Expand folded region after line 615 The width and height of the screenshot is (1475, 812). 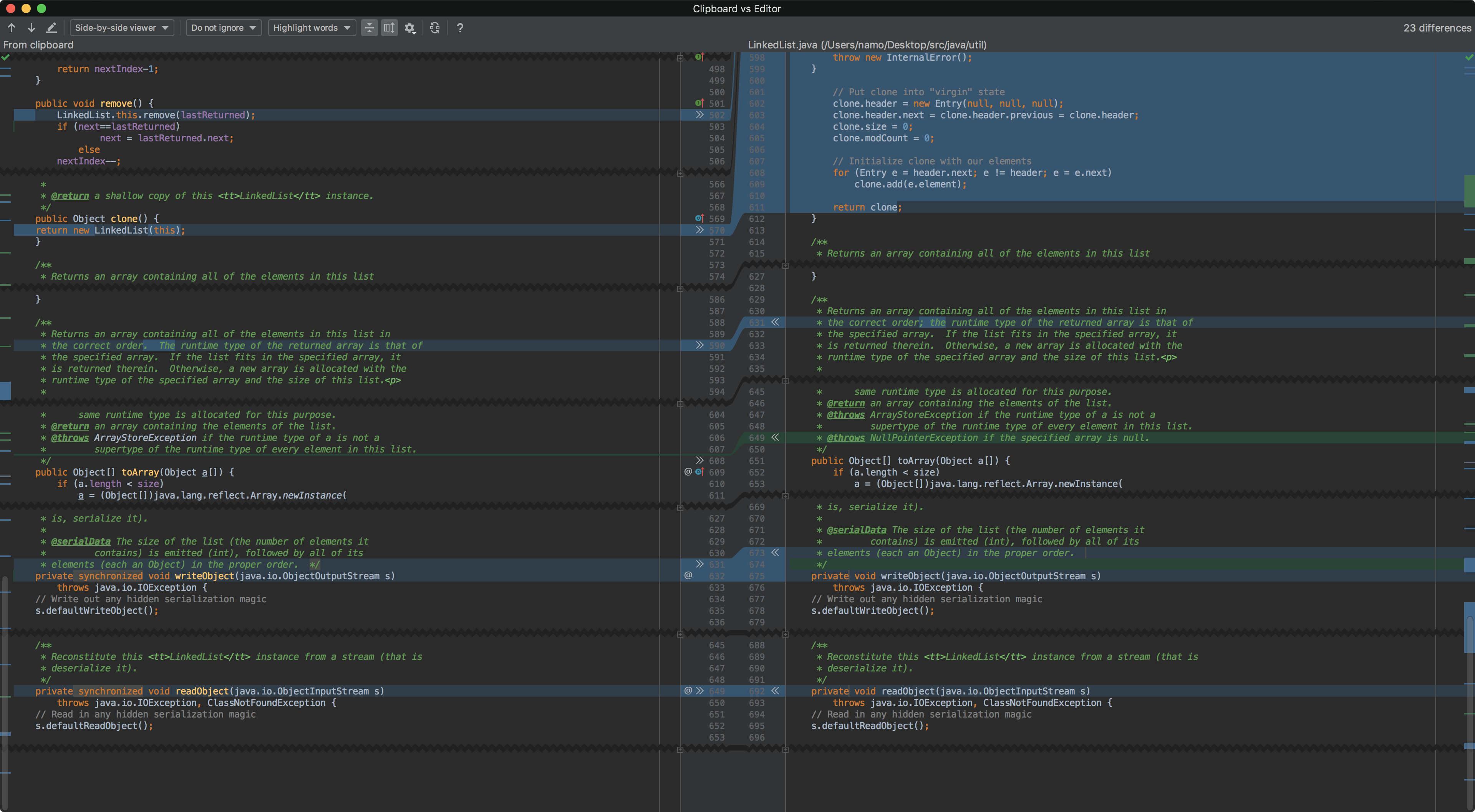tap(786, 265)
